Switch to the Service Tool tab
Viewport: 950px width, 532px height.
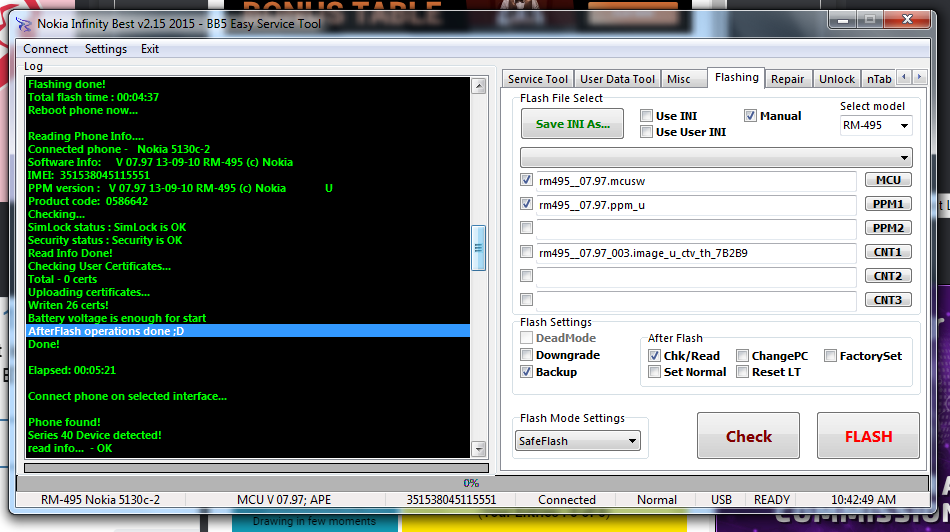(x=537, y=79)
